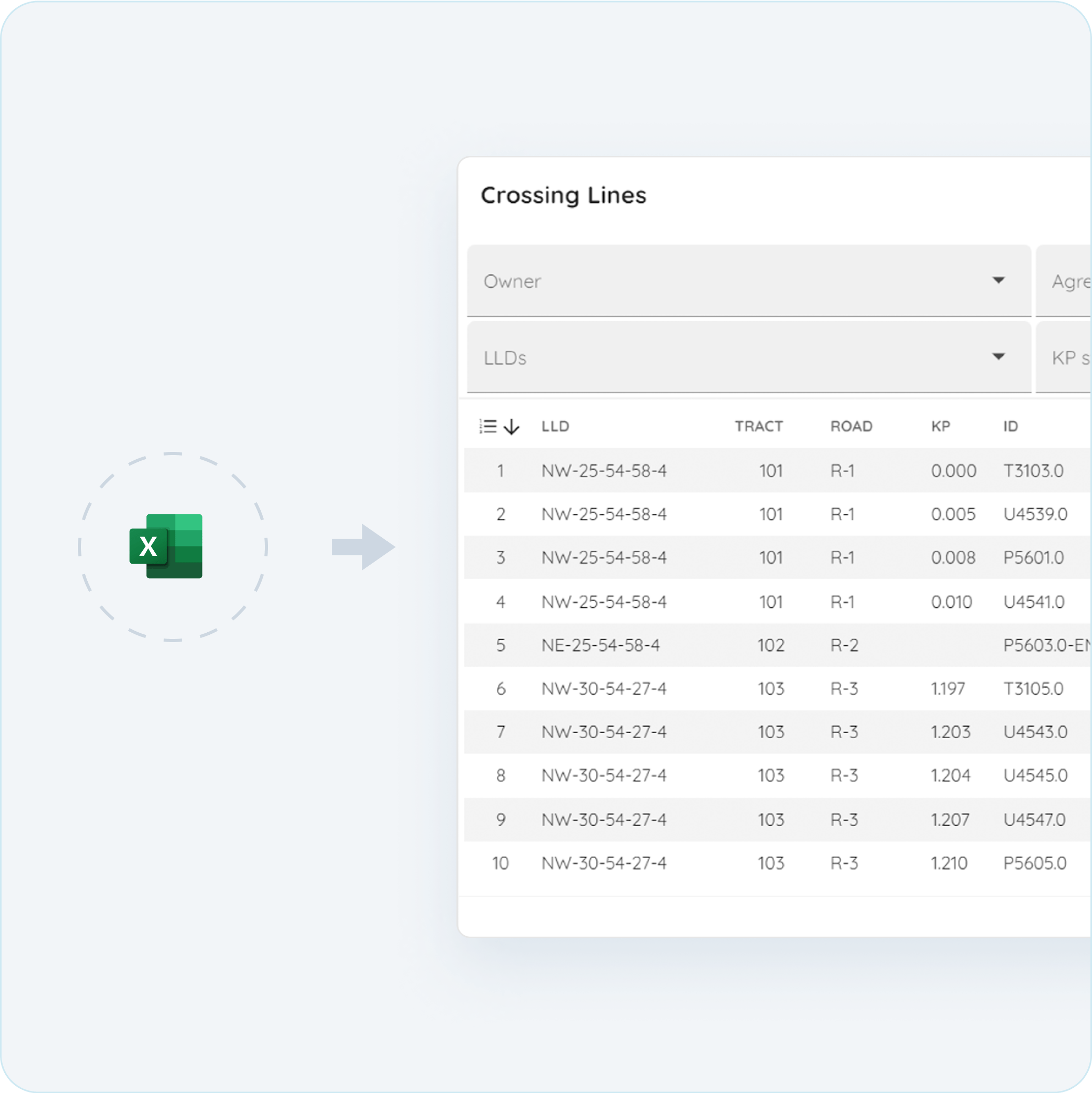Click the numbered list icon in header
Screen dimensions: 1092x1093
488,426
